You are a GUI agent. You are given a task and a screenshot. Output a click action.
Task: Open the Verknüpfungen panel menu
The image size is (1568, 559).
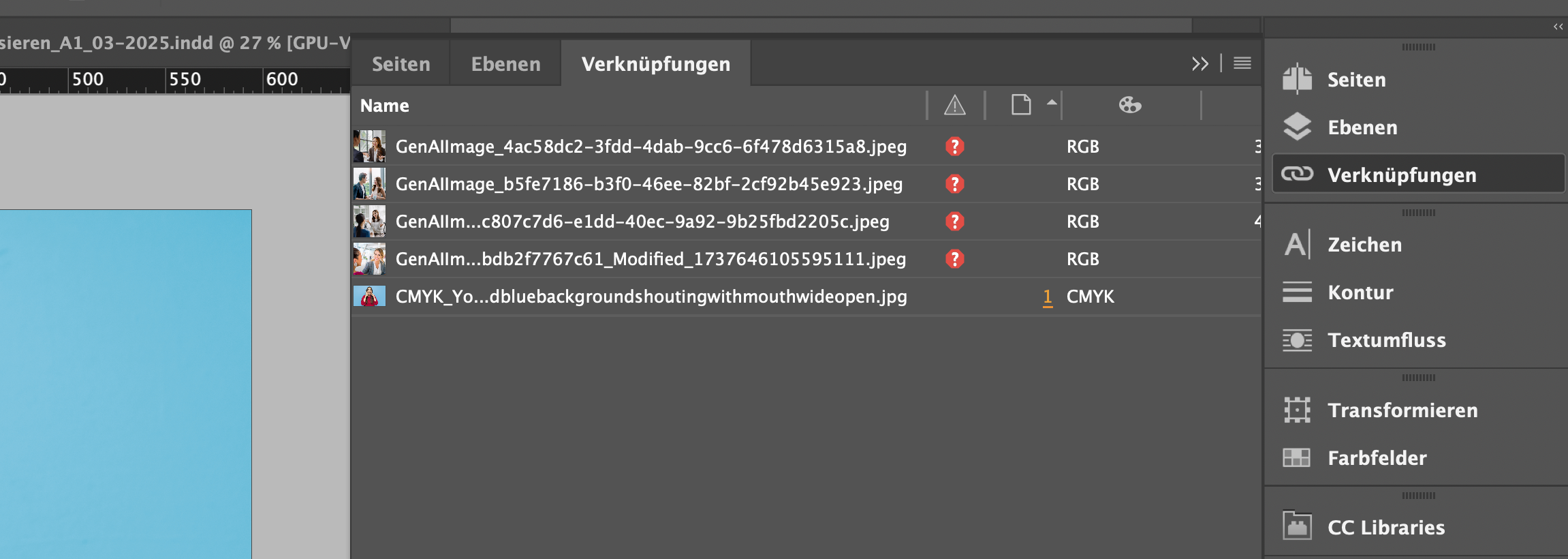pyautogui.click(x=1242, y=63)
